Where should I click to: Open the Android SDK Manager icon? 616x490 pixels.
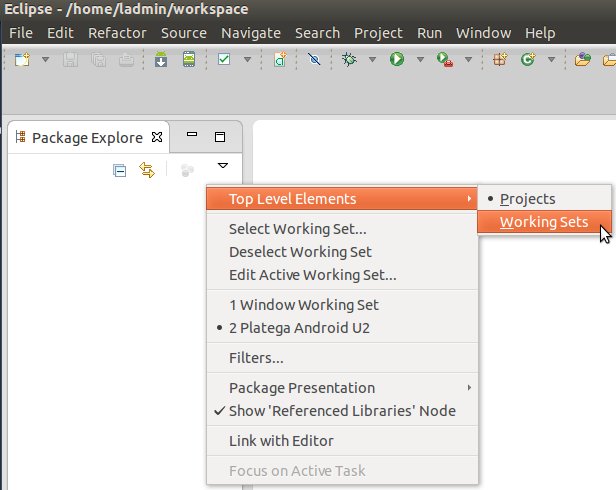click(x=161, y=60)
